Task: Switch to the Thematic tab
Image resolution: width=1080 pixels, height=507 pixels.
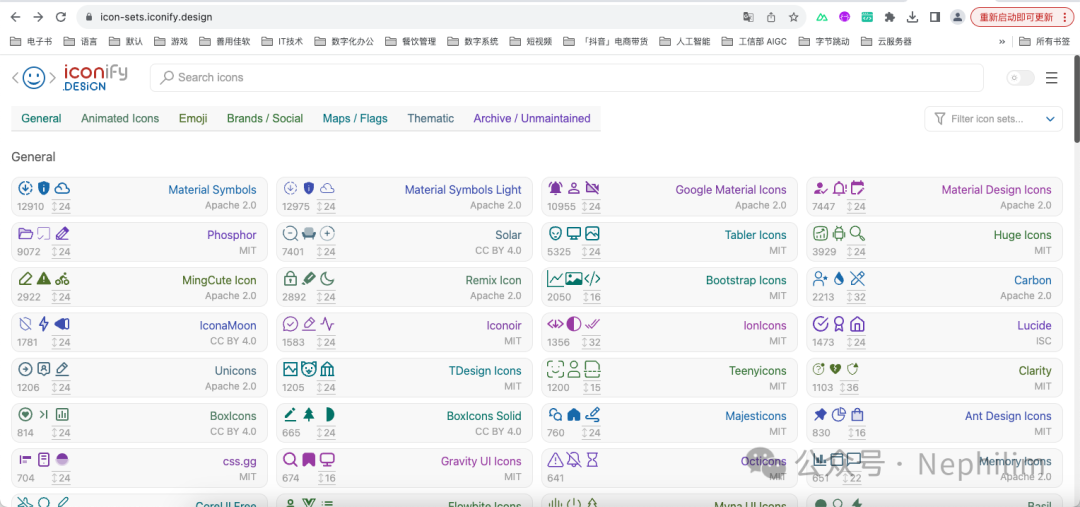Action: 430,118
